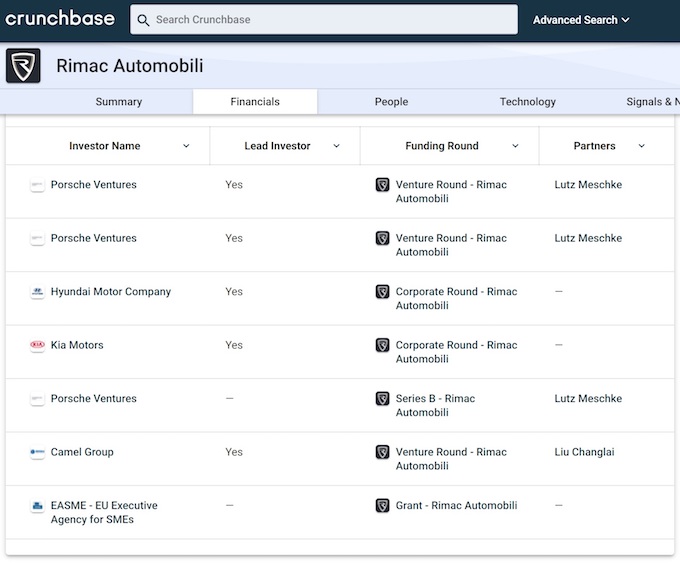Click the Camel Group logo icon
This screenshot has height=563, width=680.
point(37,453)
